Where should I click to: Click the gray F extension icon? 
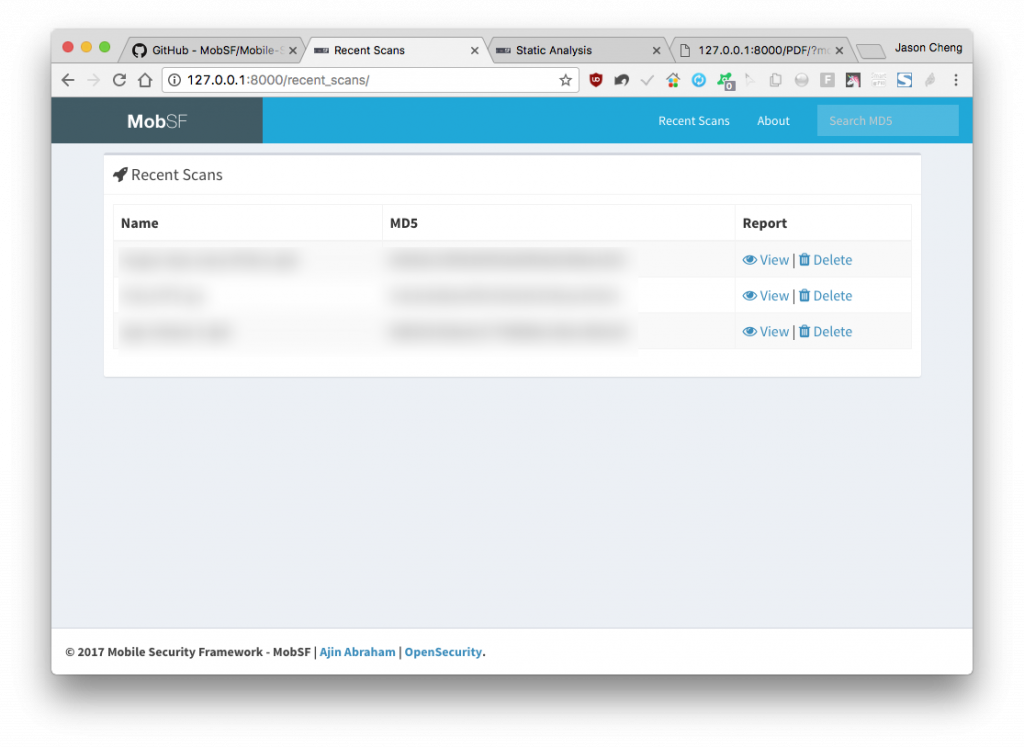(x=827, y=80)
